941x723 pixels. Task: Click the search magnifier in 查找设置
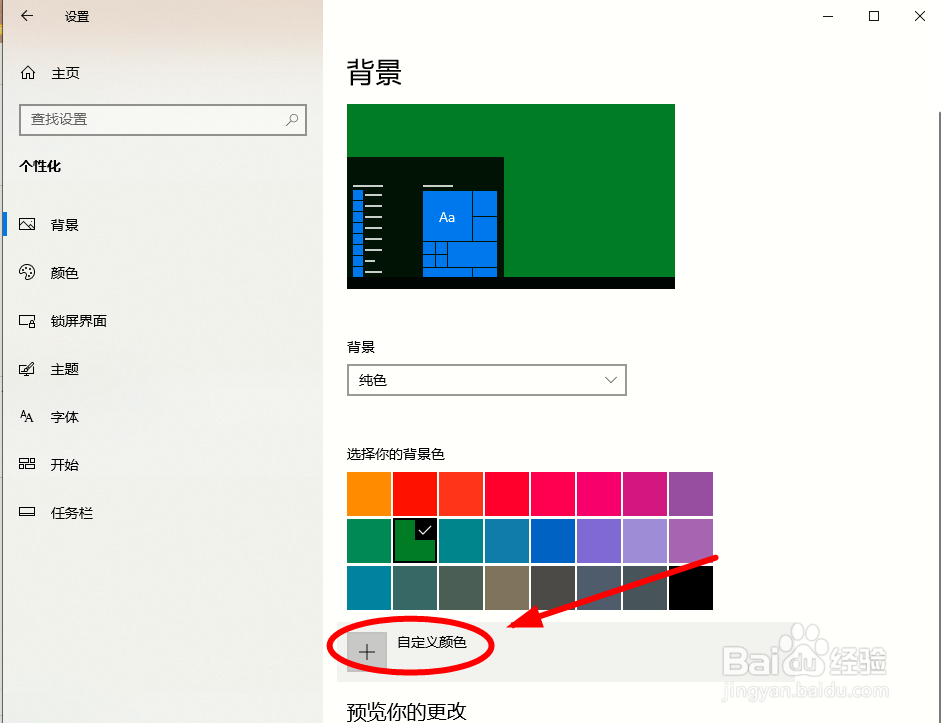pyautogui.click(x=290, y=120)
